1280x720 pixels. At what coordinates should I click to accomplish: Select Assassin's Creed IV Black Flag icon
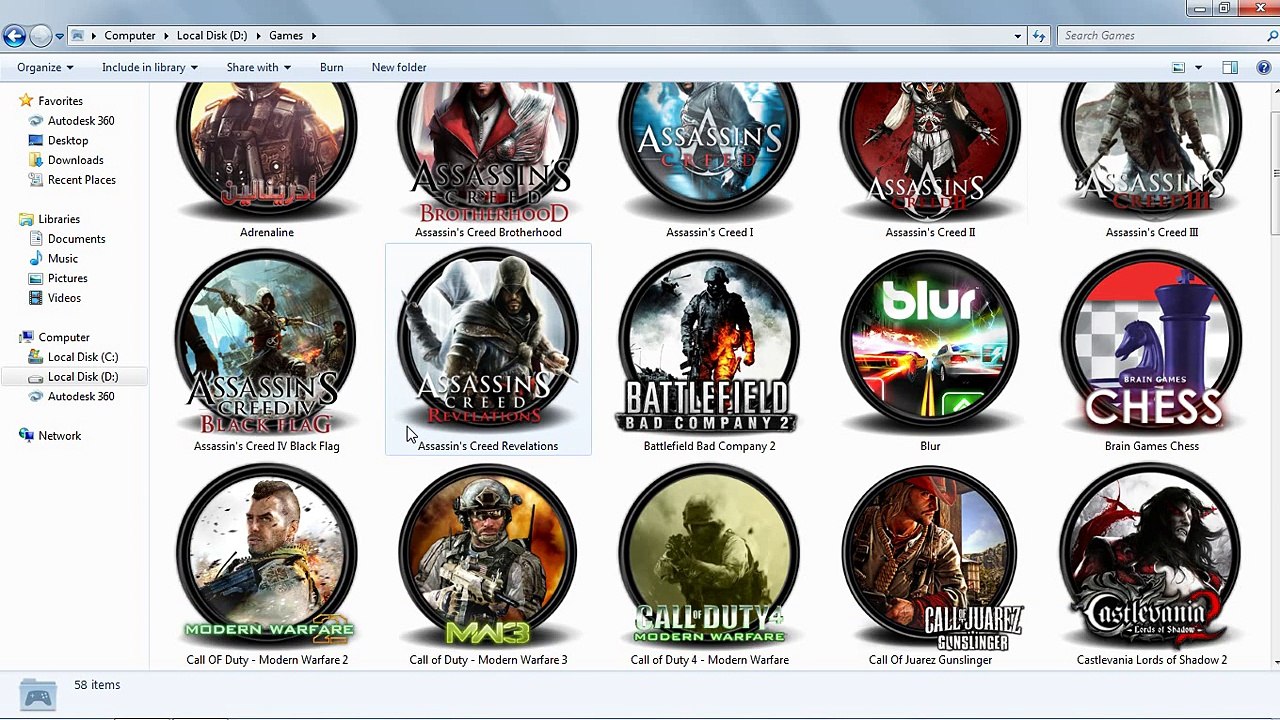tap(267, 342)
